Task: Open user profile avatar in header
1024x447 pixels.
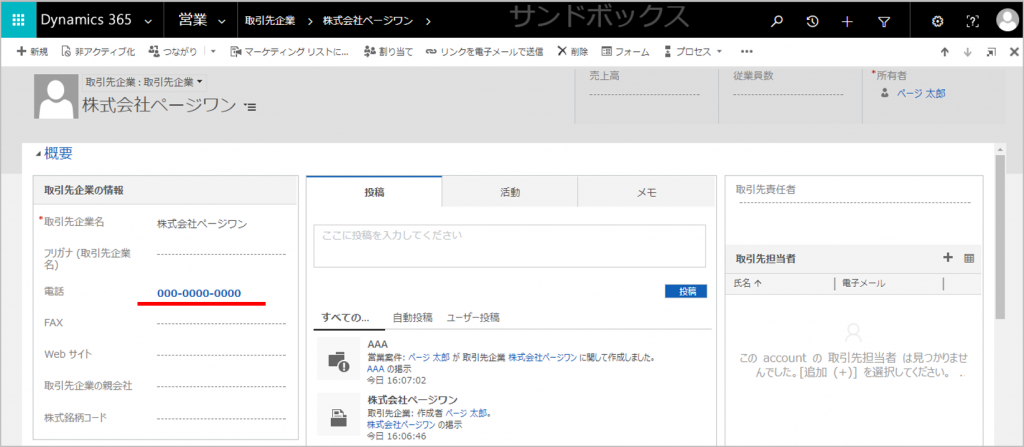Action: 1006,20
